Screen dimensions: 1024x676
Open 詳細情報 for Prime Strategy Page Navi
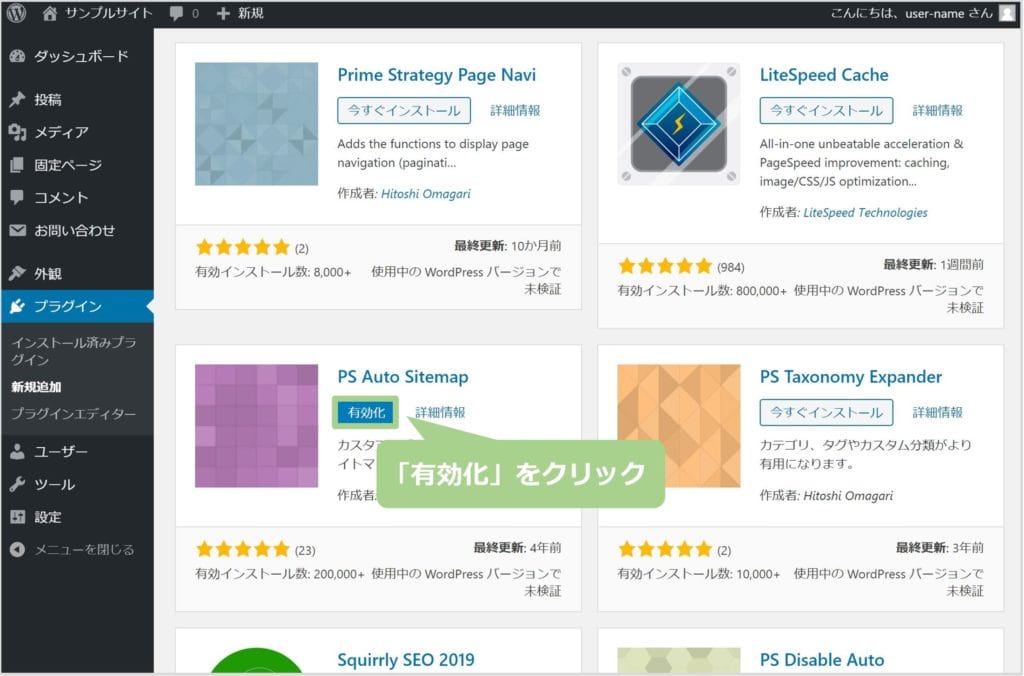tap(515, 110)
